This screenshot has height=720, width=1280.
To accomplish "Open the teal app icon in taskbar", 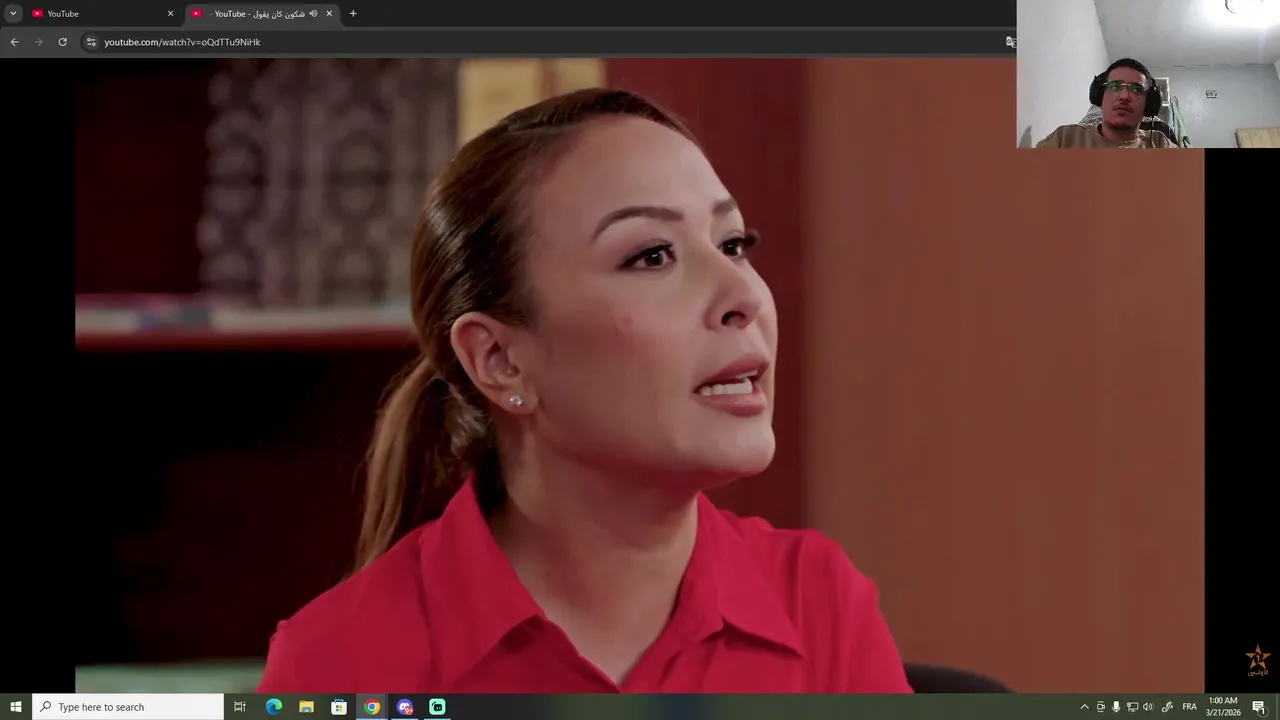I will [x=437, y=707].
